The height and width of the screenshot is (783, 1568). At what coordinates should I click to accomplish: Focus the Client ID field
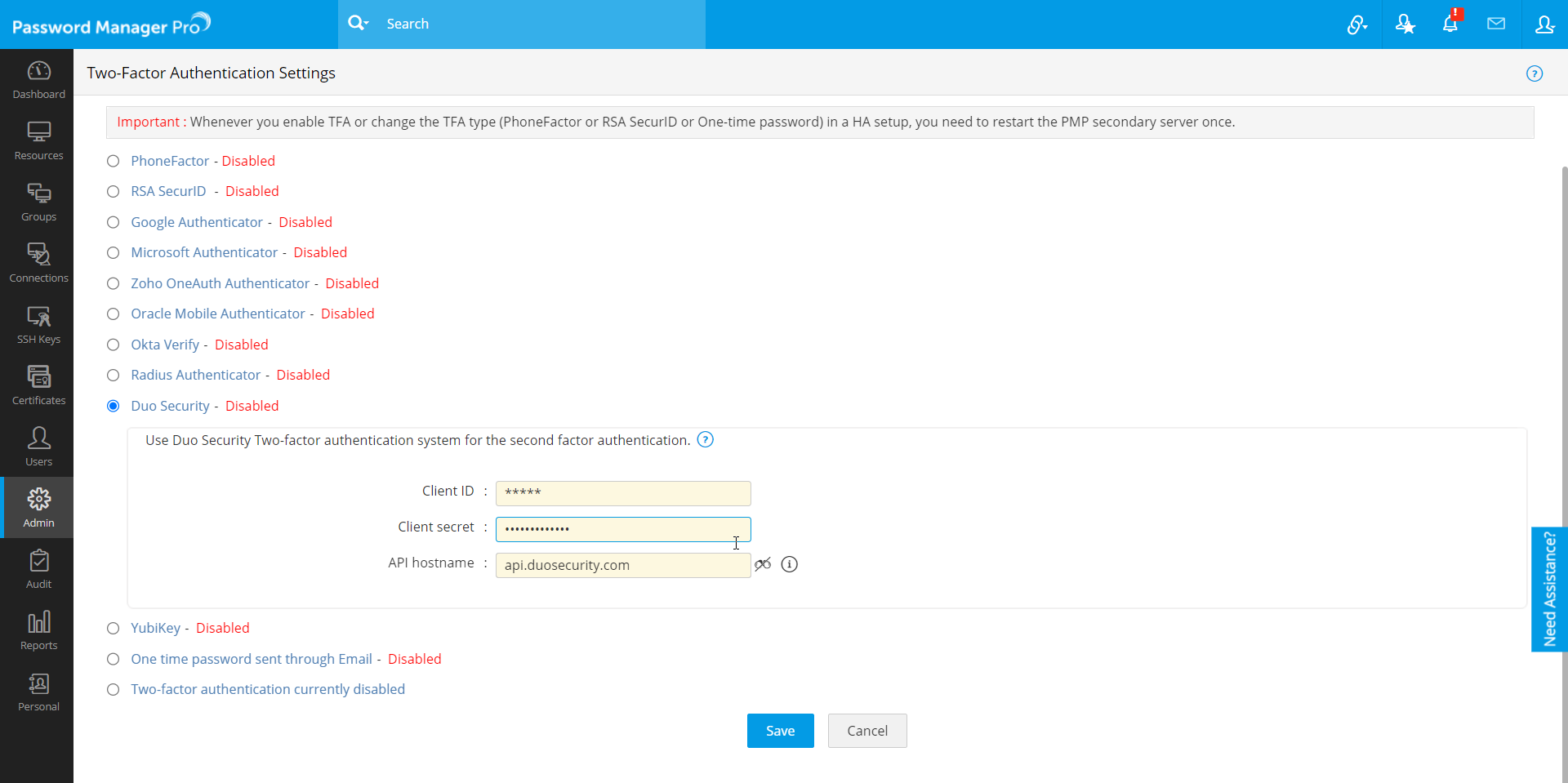[623, 493]
